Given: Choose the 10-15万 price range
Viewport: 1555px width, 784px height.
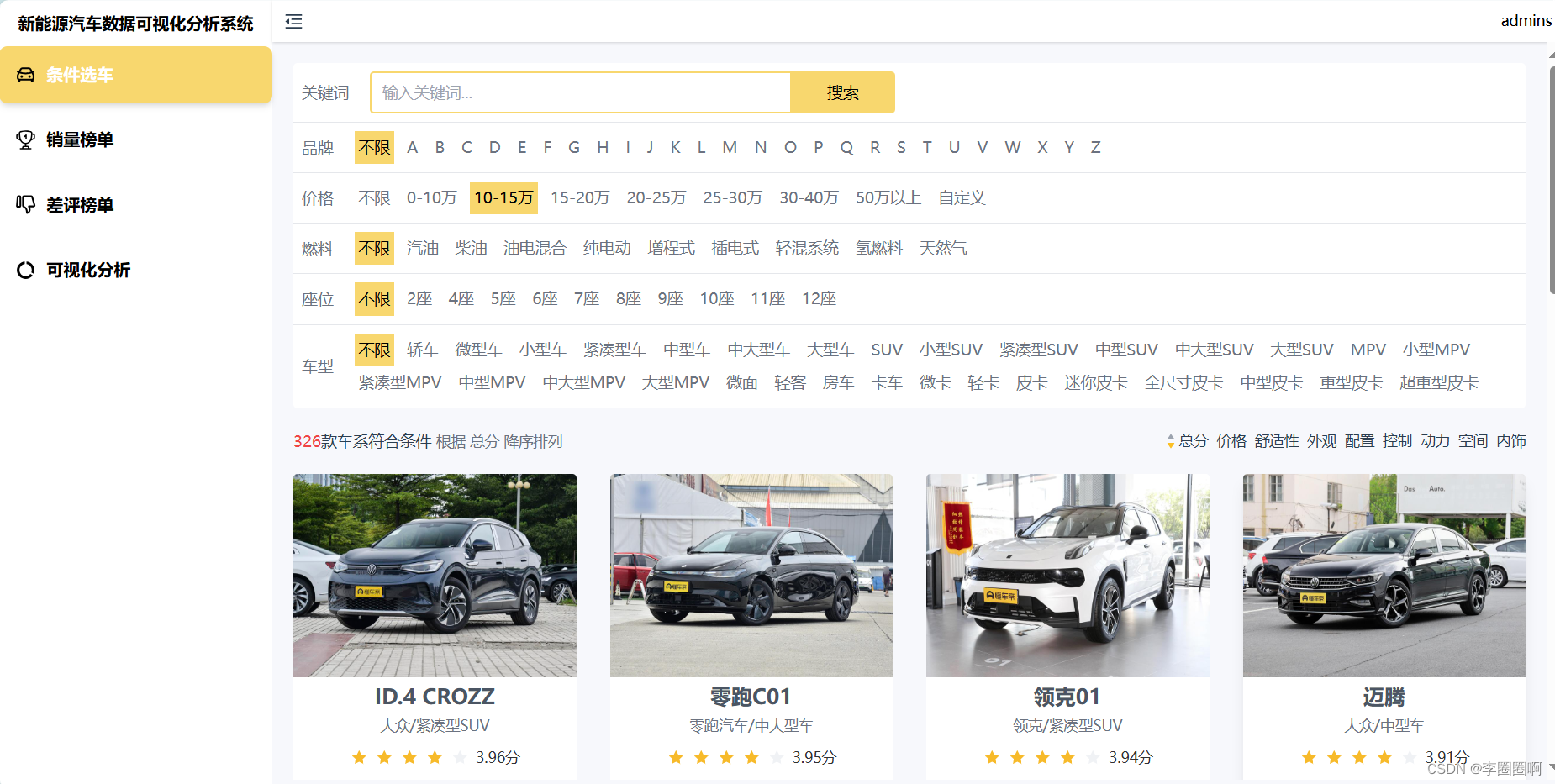Looking at the screenshot, I should pyautogui.click(x=503, y=198).
